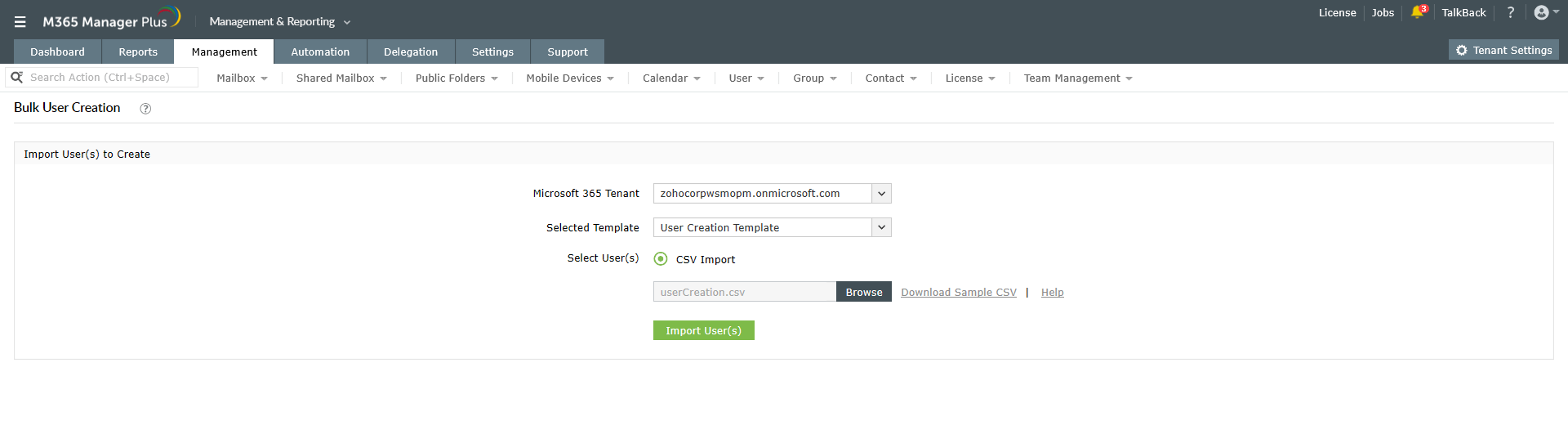Expand the License submenu in toolbar
This screenshot has height=448, width=1568.
tap(970, 78)
